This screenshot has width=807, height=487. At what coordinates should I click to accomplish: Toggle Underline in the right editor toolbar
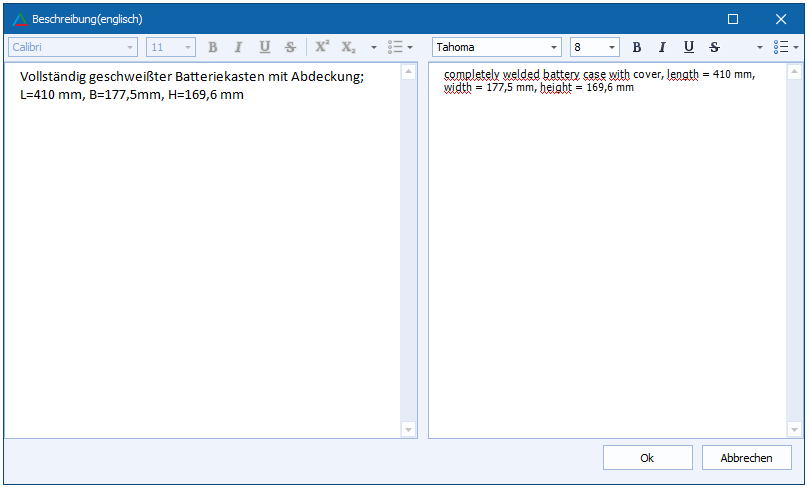[x=688, y=47]
